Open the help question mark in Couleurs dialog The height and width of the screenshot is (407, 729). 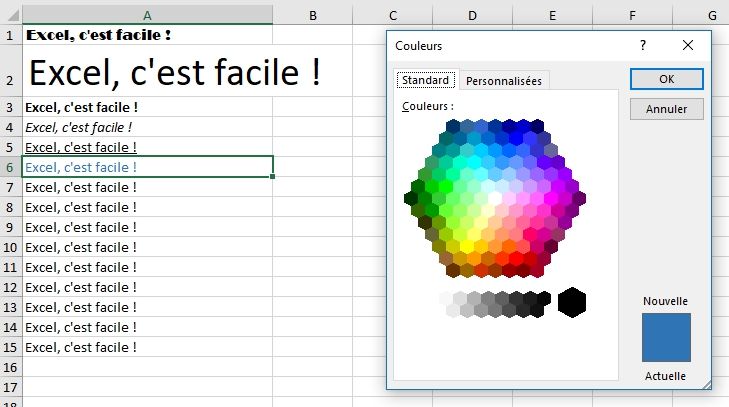coord(643,45)
